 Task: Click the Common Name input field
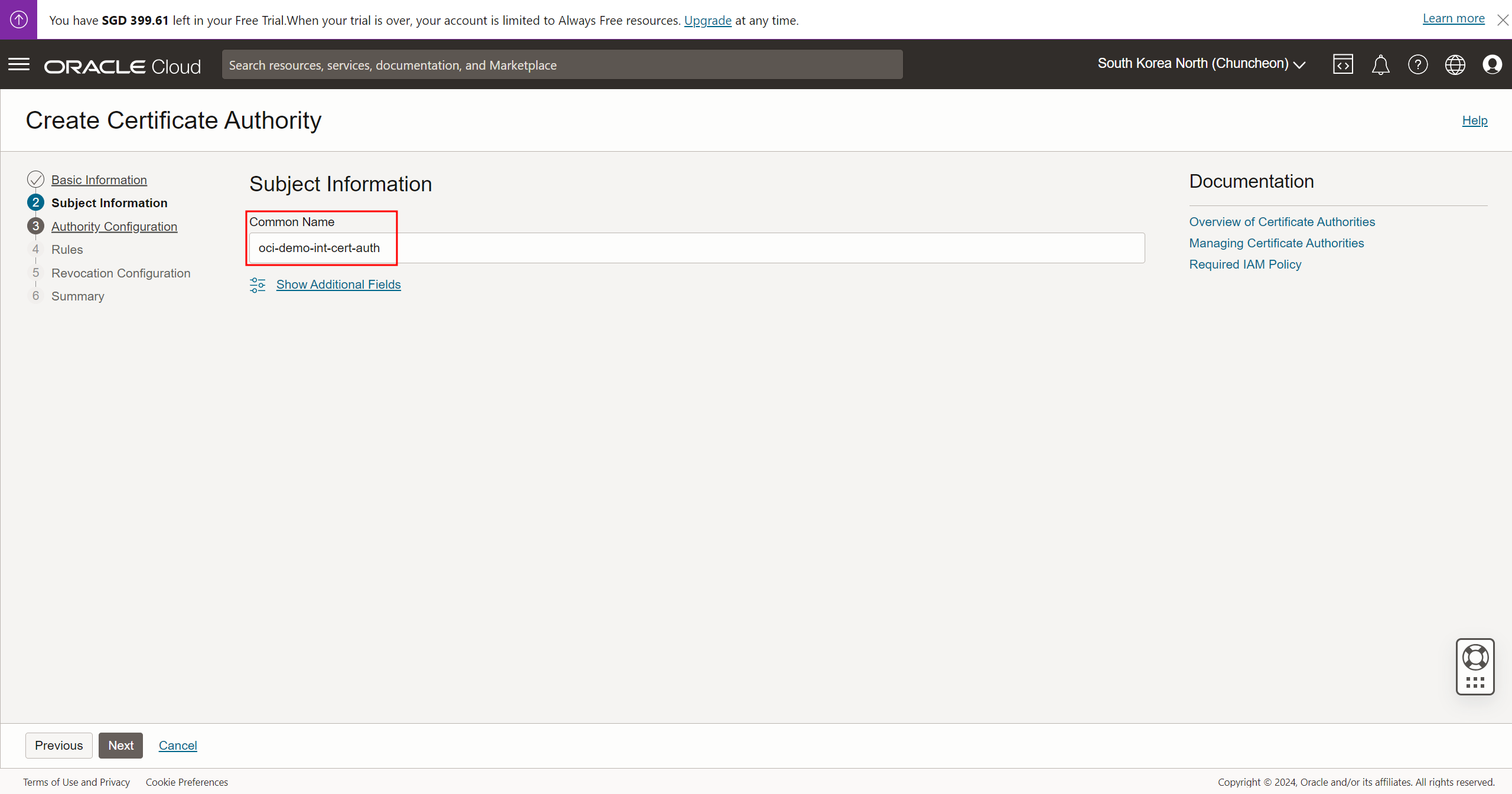pos(697,248)
